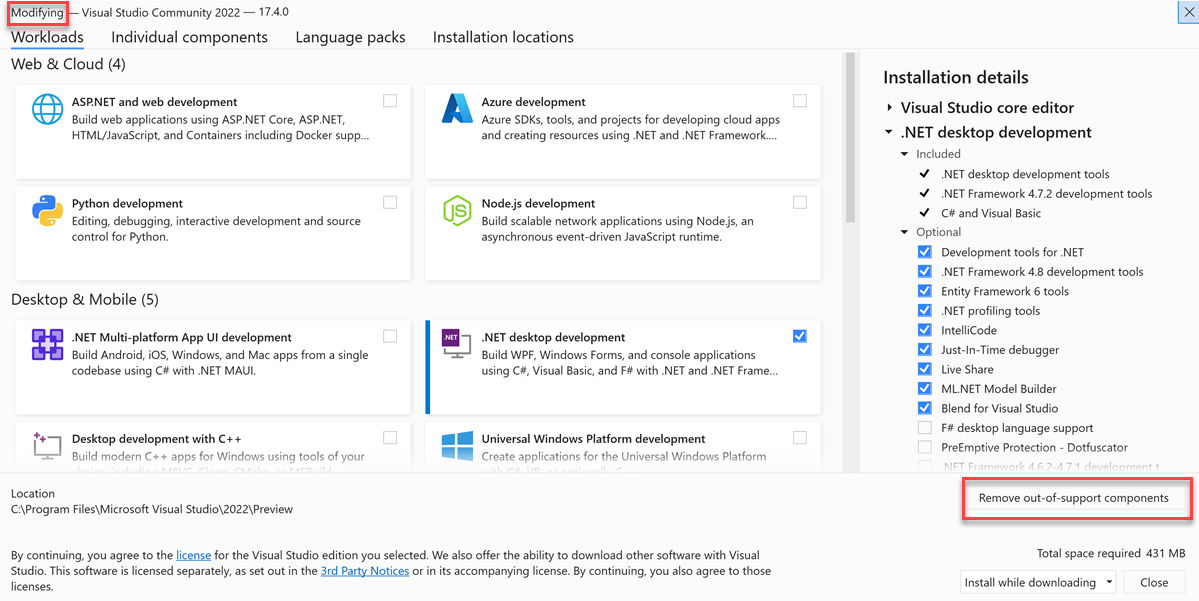The image size is (1199, 601).
Task: Open the license link
Action: coord(194,555)
